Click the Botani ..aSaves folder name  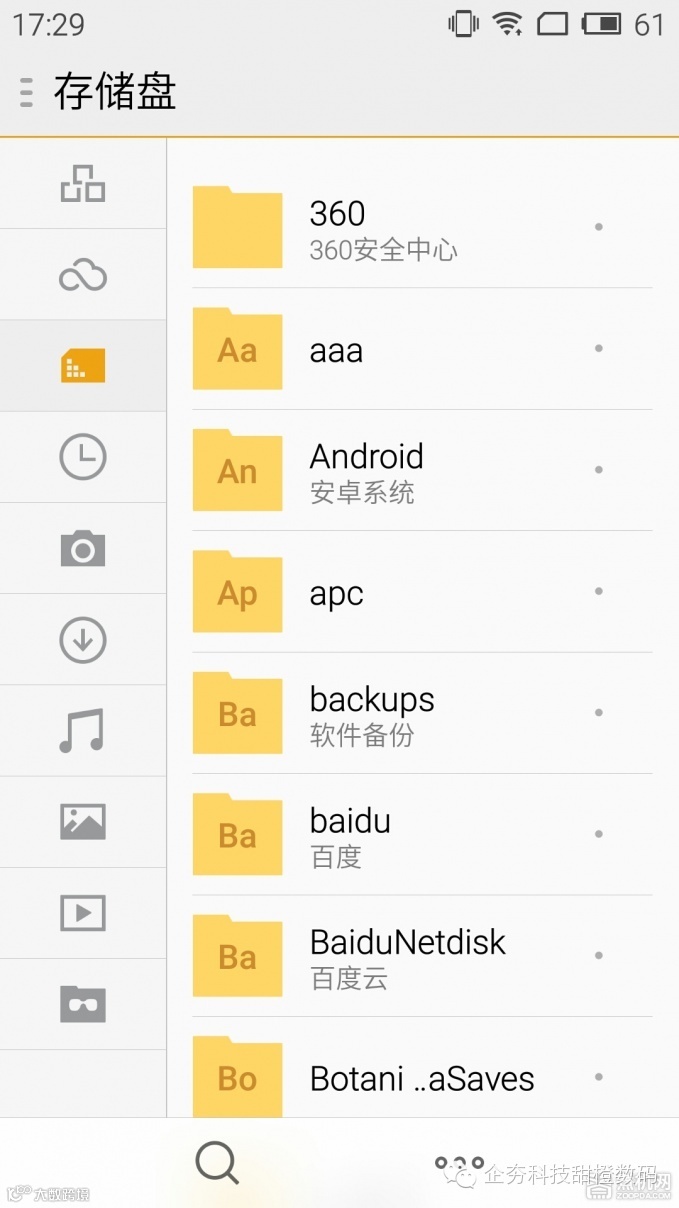pos(422,1079)
